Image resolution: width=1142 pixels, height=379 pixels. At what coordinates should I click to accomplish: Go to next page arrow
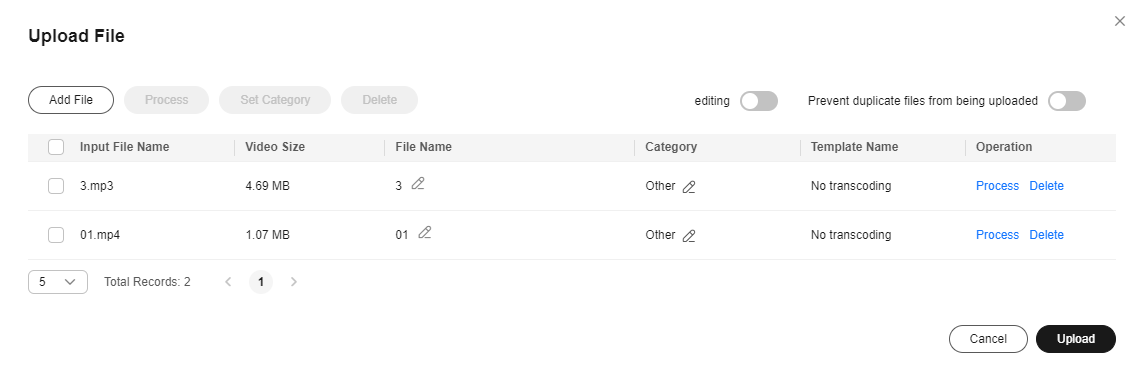click(x=294, y=282)
